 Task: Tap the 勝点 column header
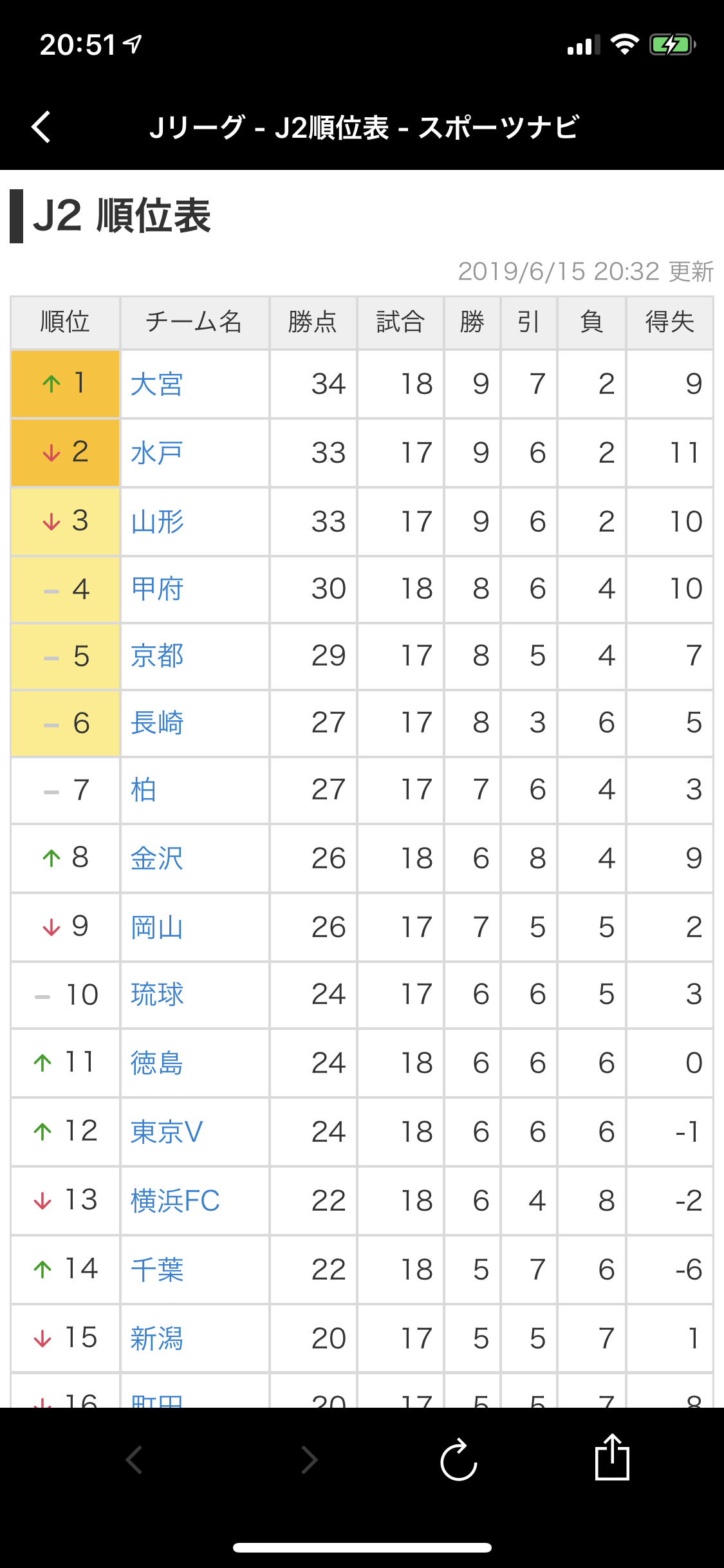(x=313, y=322)
